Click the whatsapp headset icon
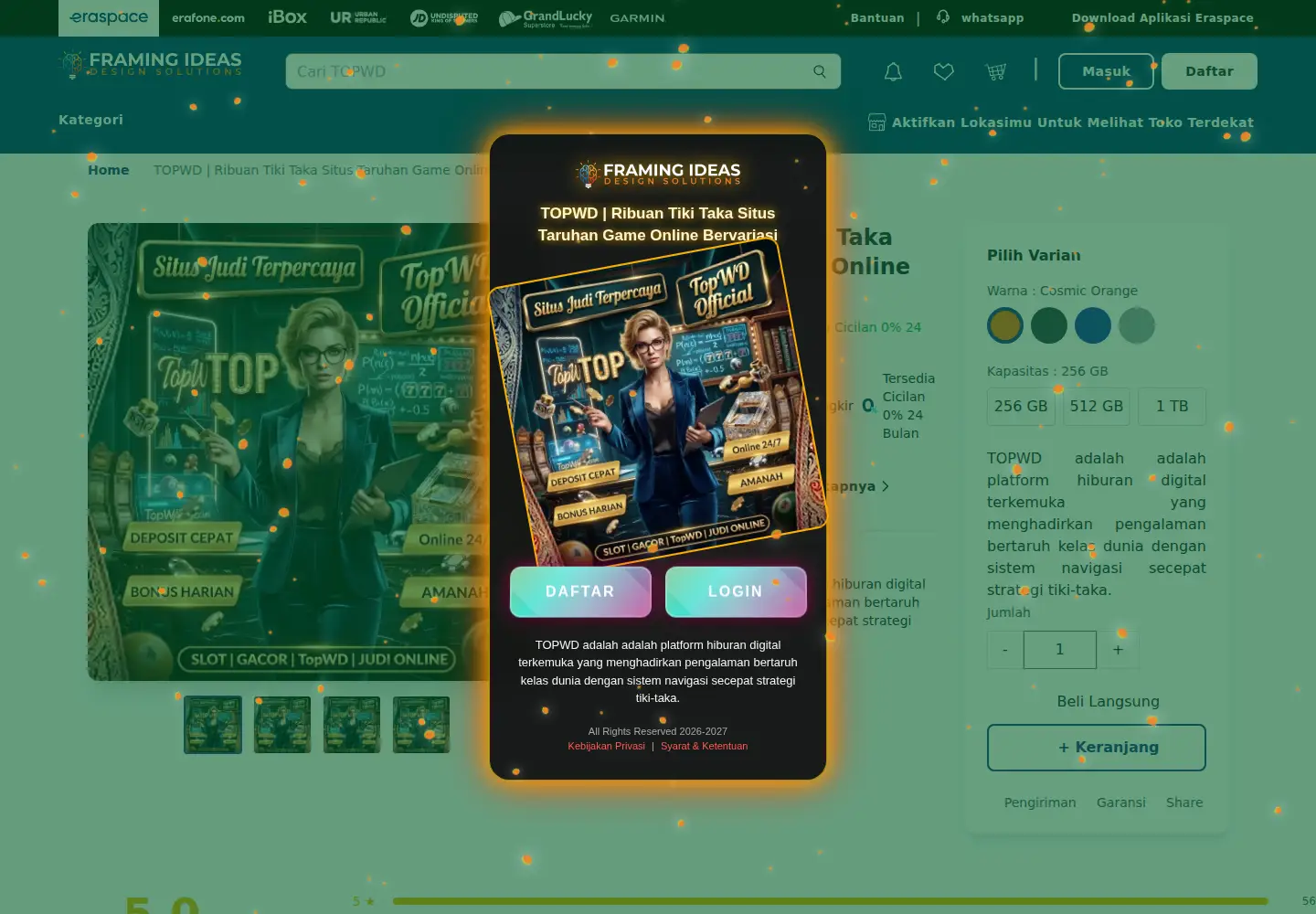Viewport: 1316px width, 914px height. 943,17
